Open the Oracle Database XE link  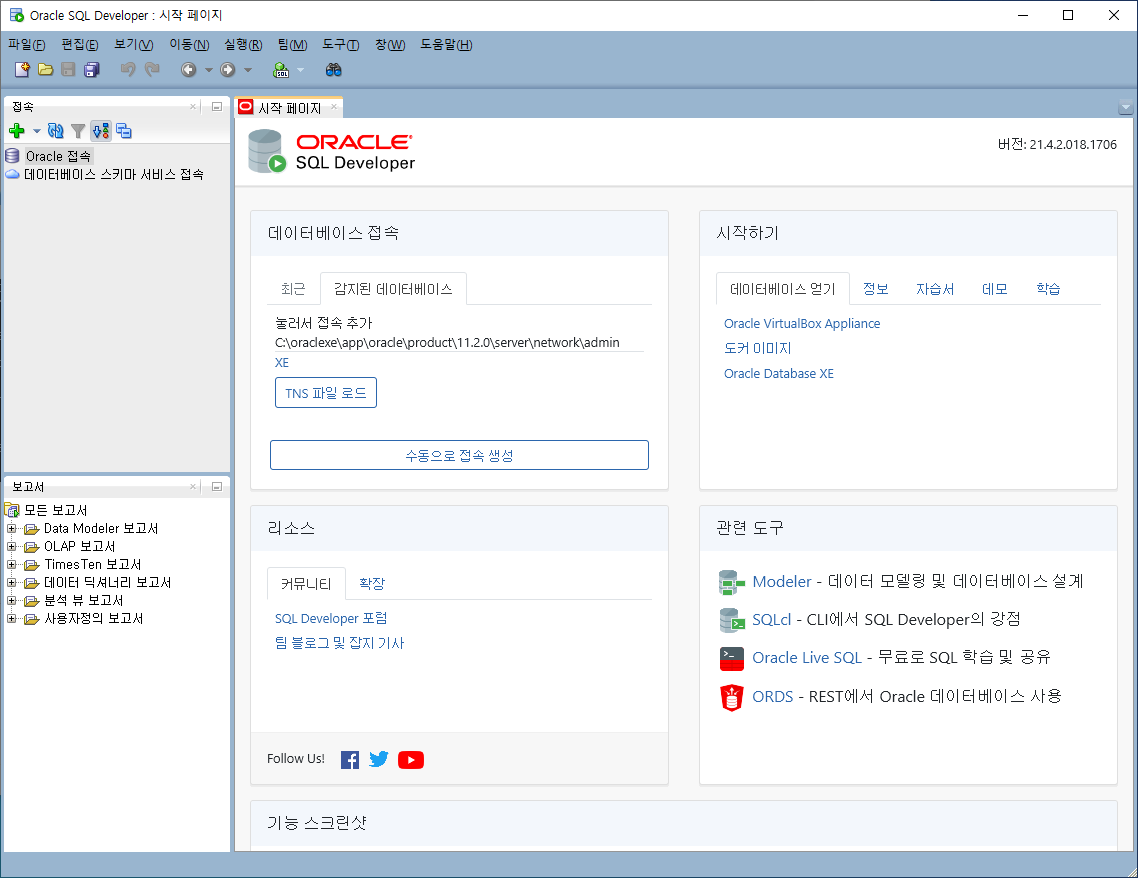pyautogui.click(x=779, y=374)
